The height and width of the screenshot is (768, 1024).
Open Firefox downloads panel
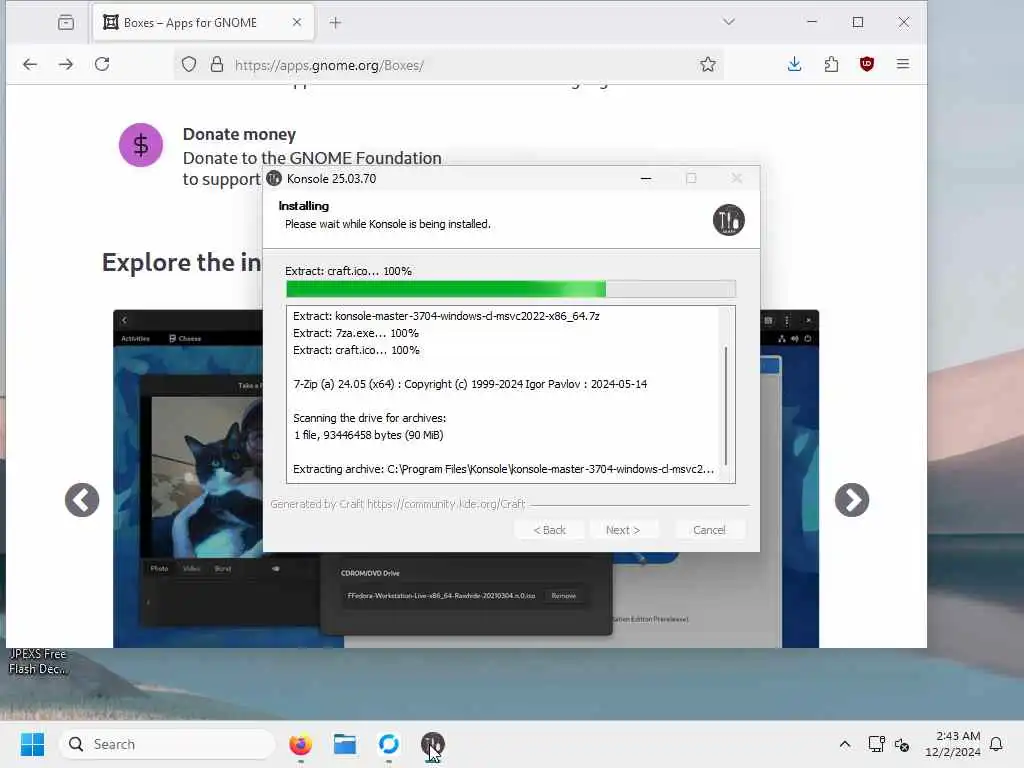(794, 64)
